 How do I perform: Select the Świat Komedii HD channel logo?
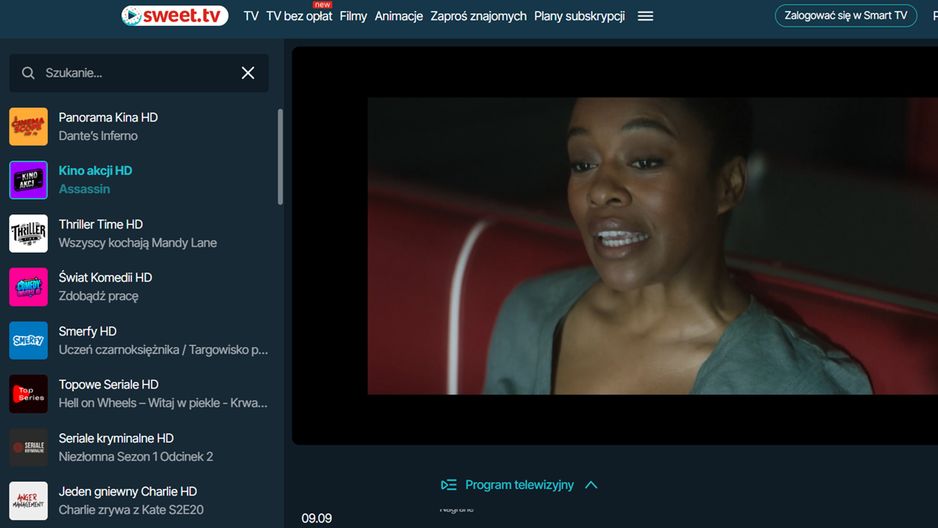click(x=28, y=287)
